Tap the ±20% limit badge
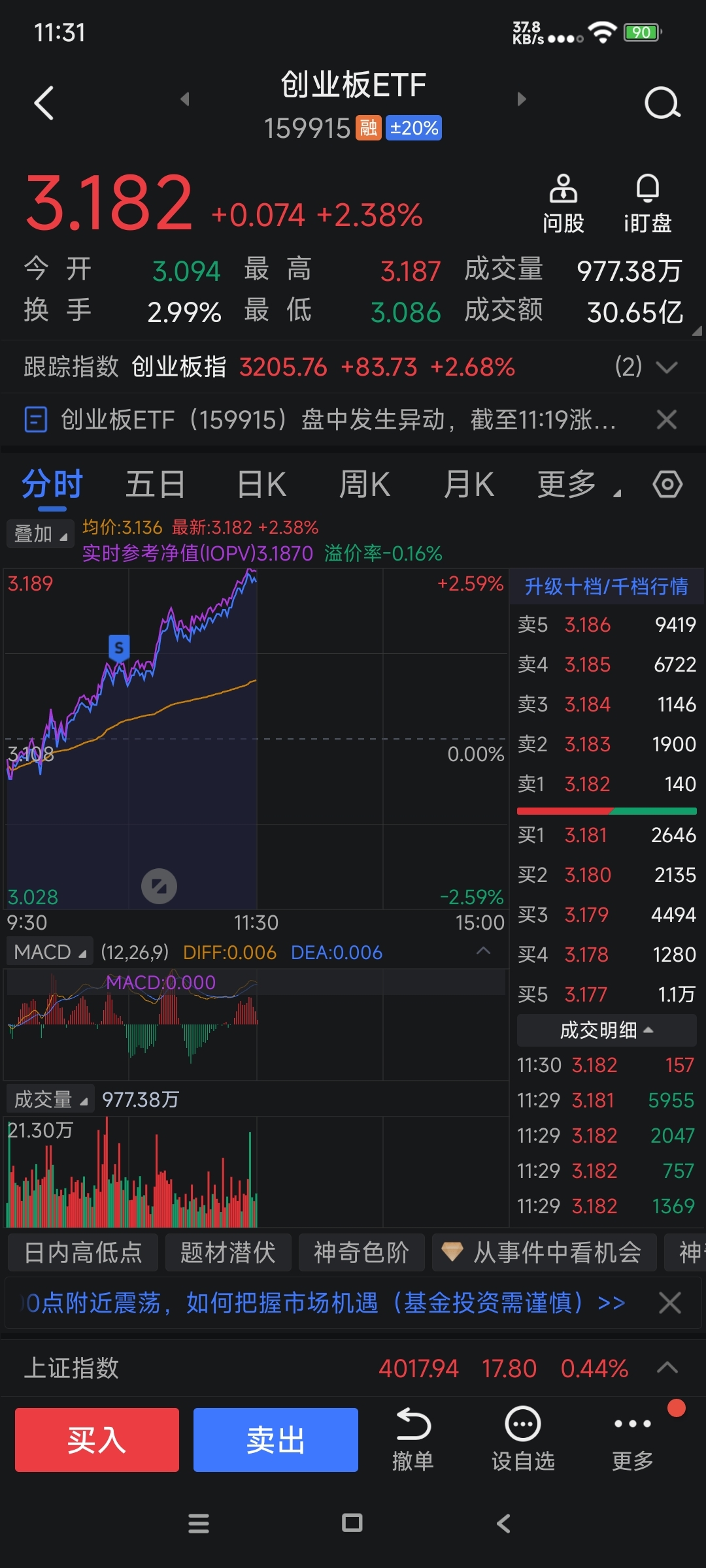This screenshot has height=1568, width=706. pos(414,127)
